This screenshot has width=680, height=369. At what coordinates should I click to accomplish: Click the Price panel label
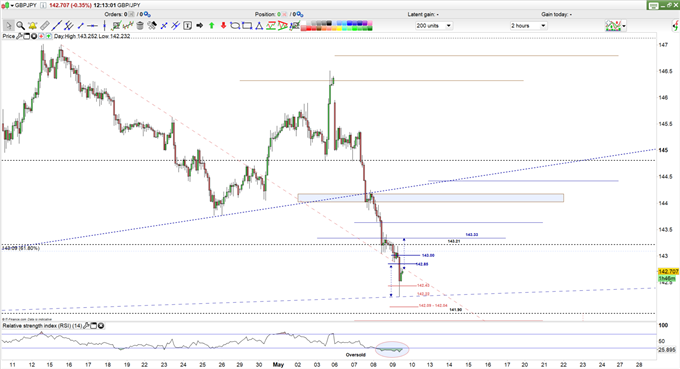click(9, 36)
